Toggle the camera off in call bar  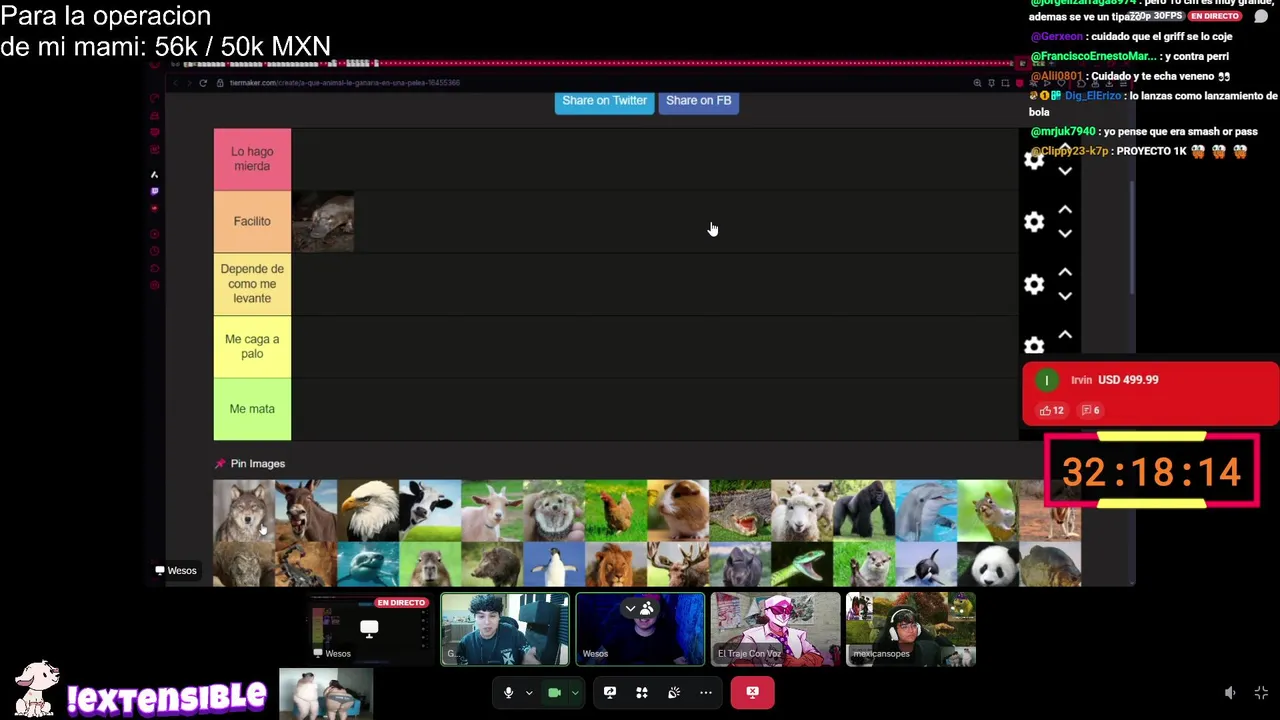pos(554,692)
